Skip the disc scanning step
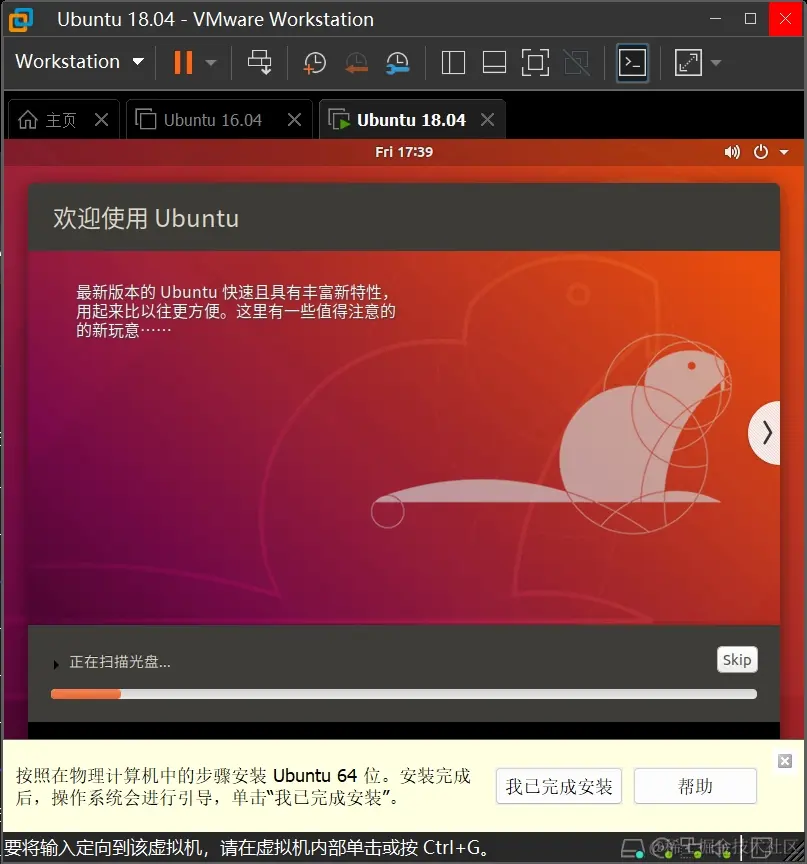Screen dimensions: 807x864 pyautogui.click(x=737, y=660)
